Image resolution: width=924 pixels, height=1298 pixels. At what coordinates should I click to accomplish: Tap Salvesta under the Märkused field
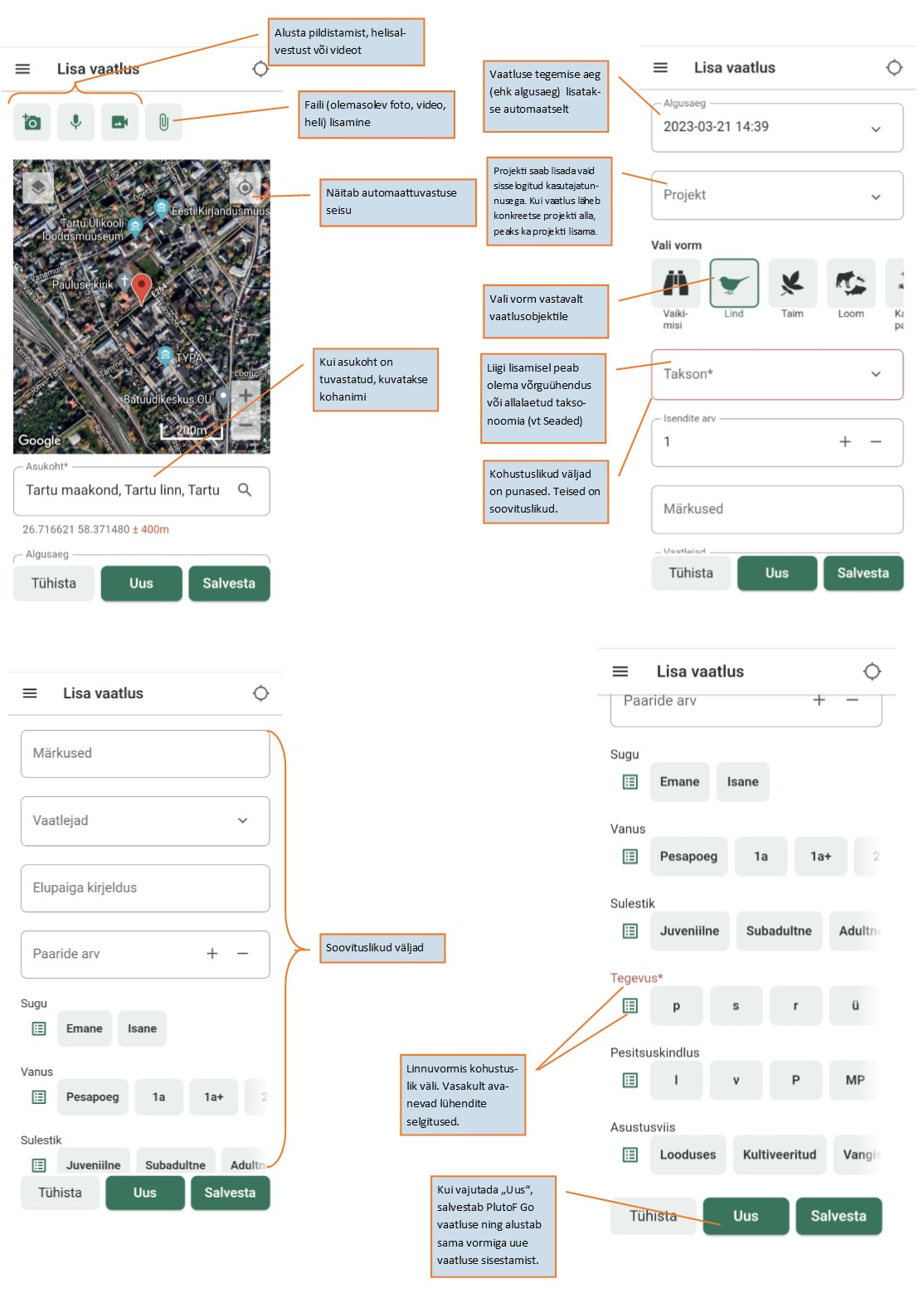[863, 573]
